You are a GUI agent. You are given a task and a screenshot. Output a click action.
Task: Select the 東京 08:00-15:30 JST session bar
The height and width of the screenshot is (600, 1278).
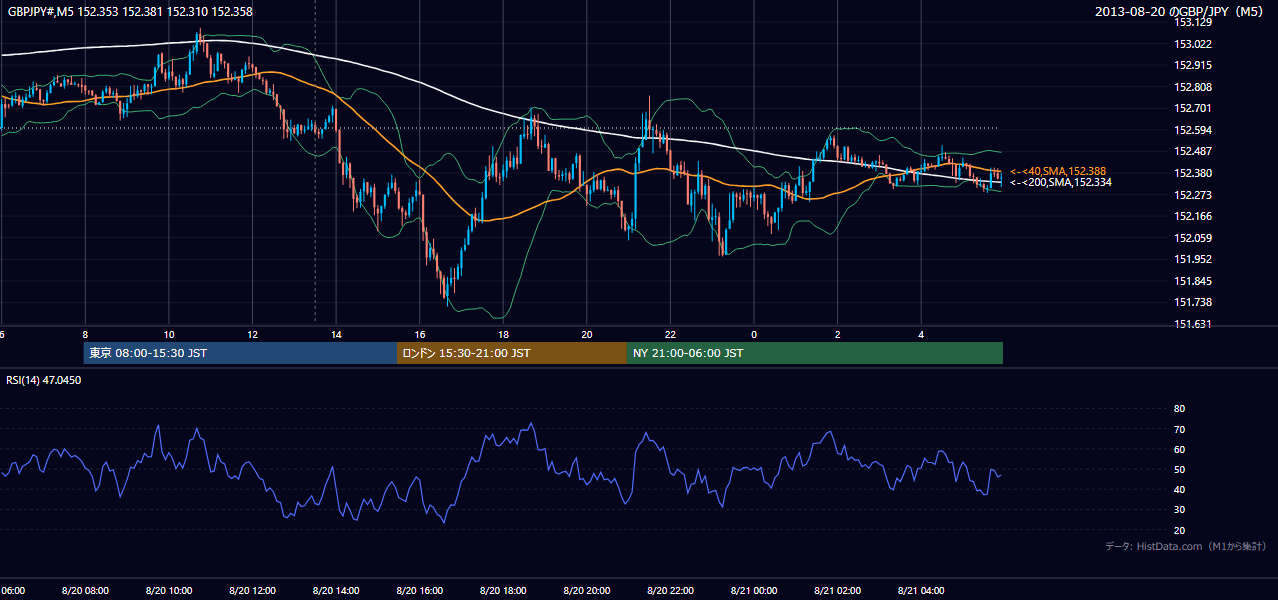[x=240, y=353]
